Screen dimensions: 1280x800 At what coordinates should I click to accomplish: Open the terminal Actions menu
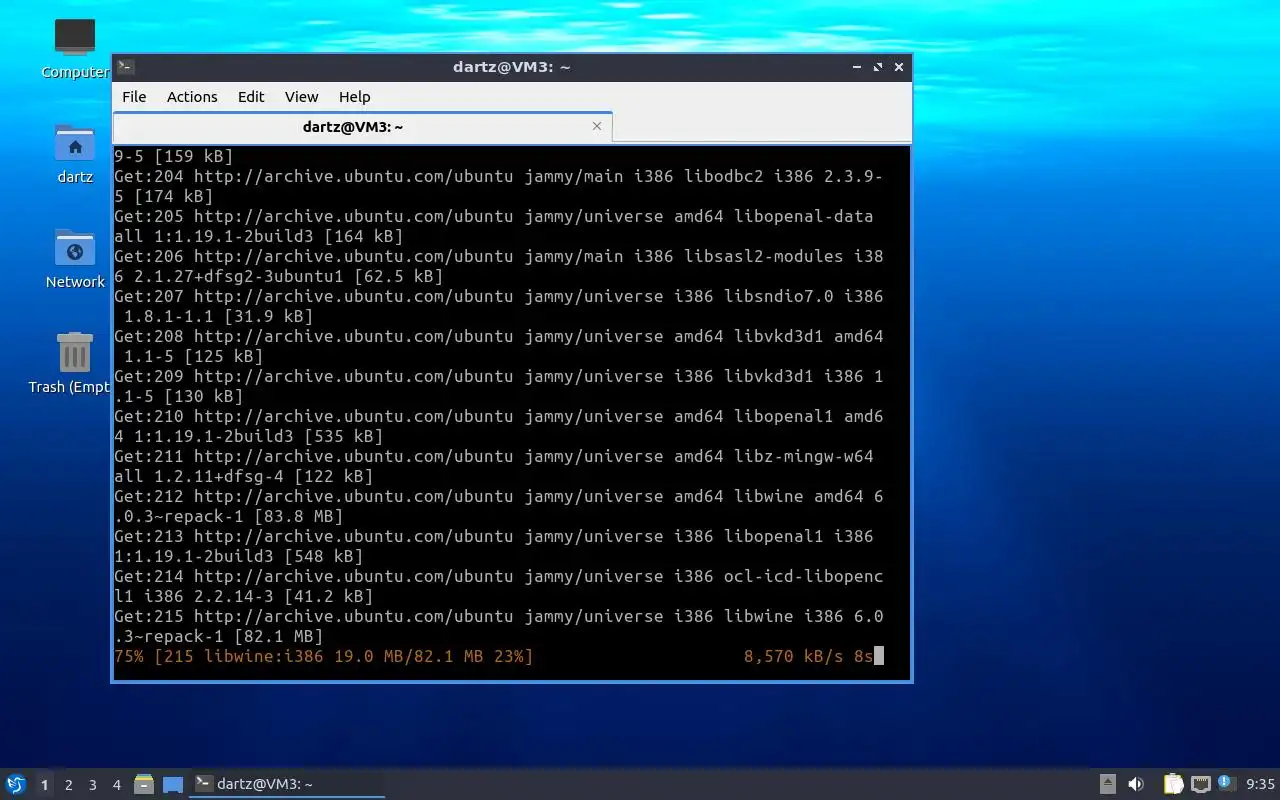coord(192,97)
